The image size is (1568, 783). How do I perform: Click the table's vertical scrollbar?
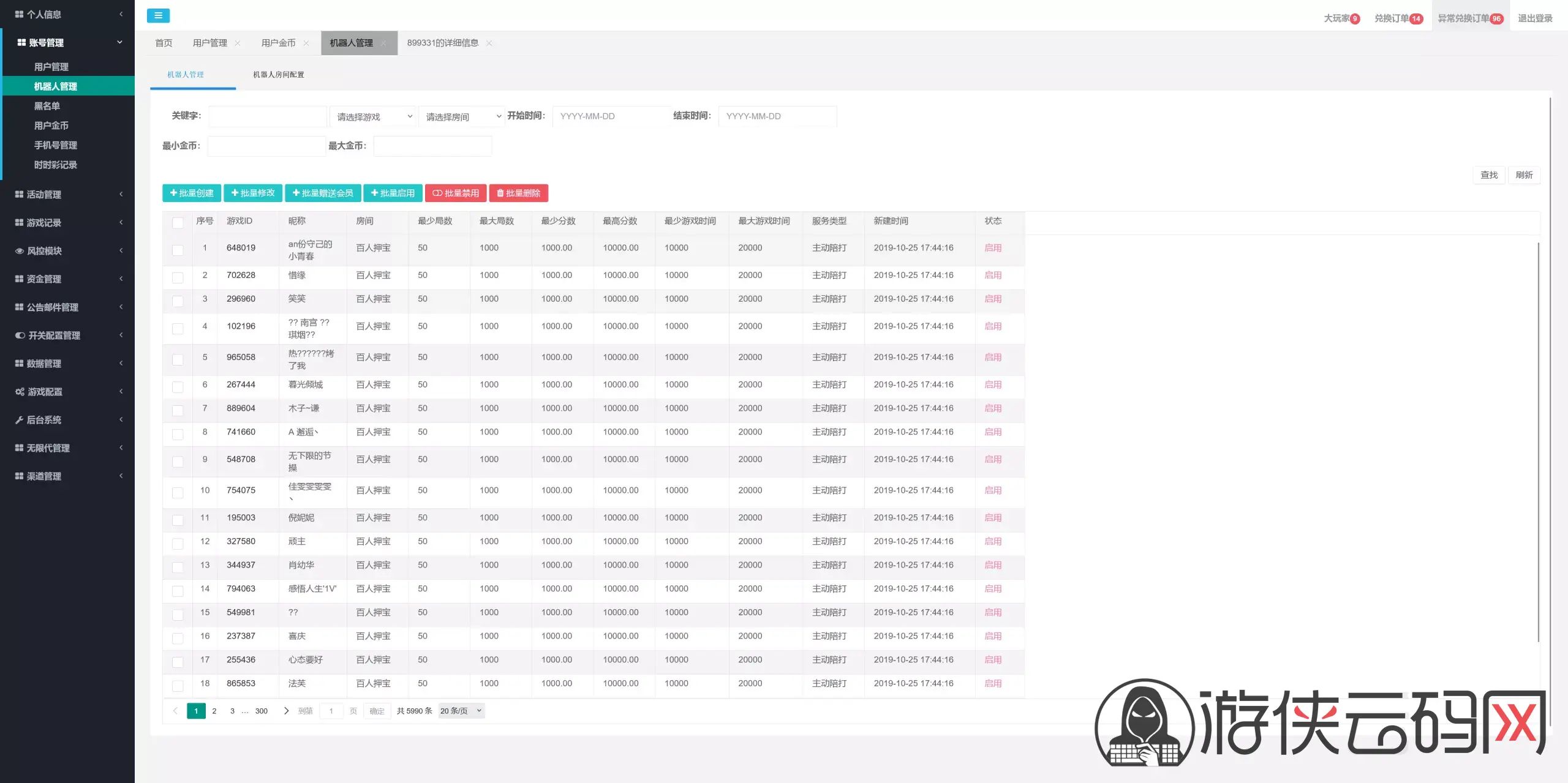pos(1538,442)
